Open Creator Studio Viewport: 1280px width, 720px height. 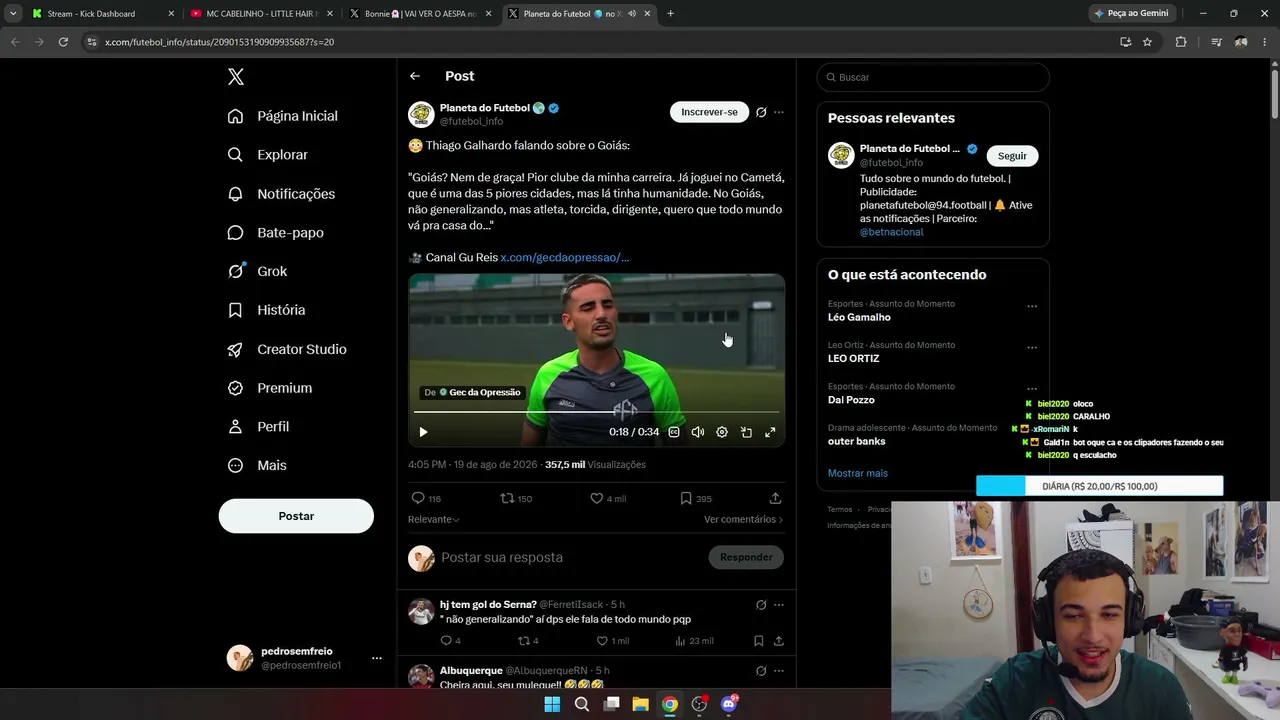pos(287,349)
